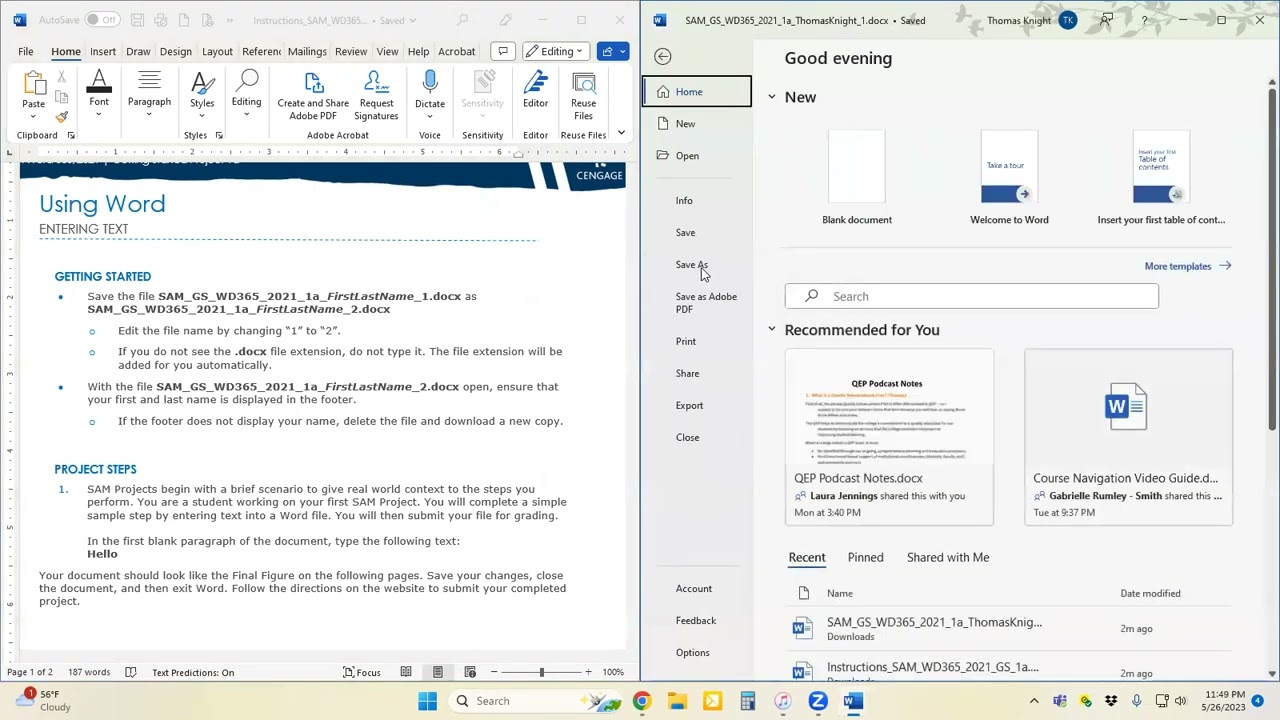This screenshot has width=1280, height=720.
Task: Open QEP Podcast Notes.docx recommendation
Action: (x=889, y=437)
